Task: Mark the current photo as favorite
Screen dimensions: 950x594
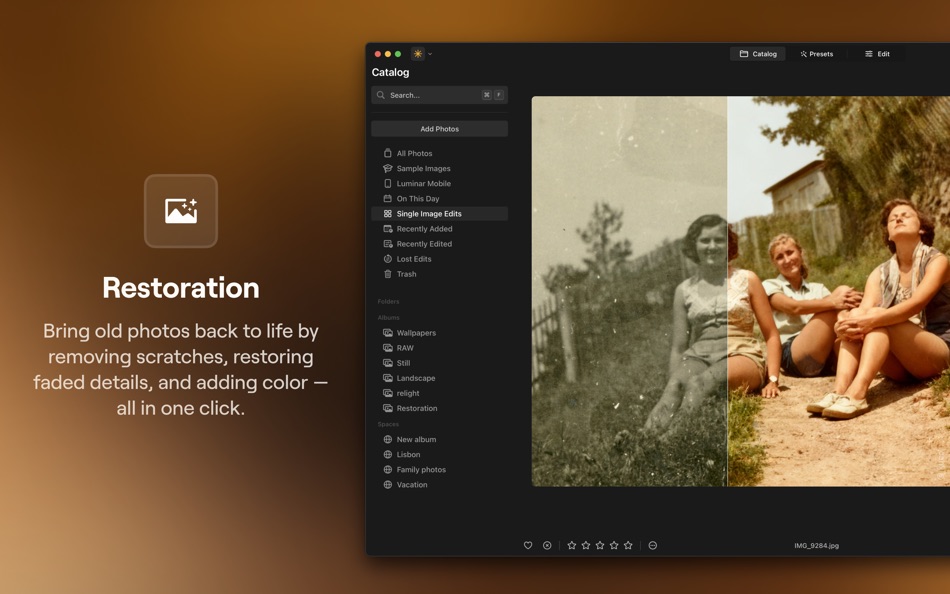Action: [528, 545]
